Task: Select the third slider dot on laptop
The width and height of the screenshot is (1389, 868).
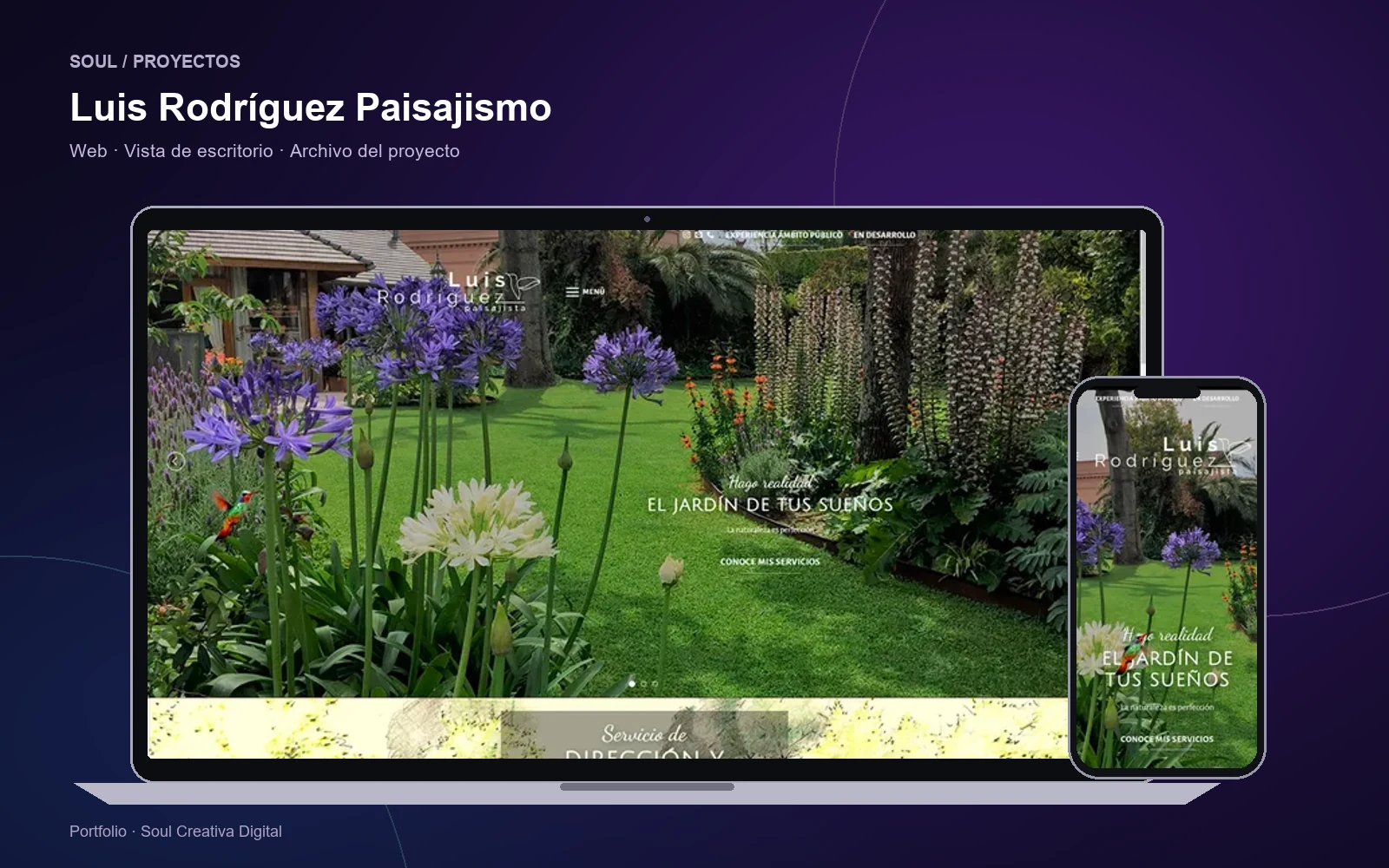Action: coord(655,684)
